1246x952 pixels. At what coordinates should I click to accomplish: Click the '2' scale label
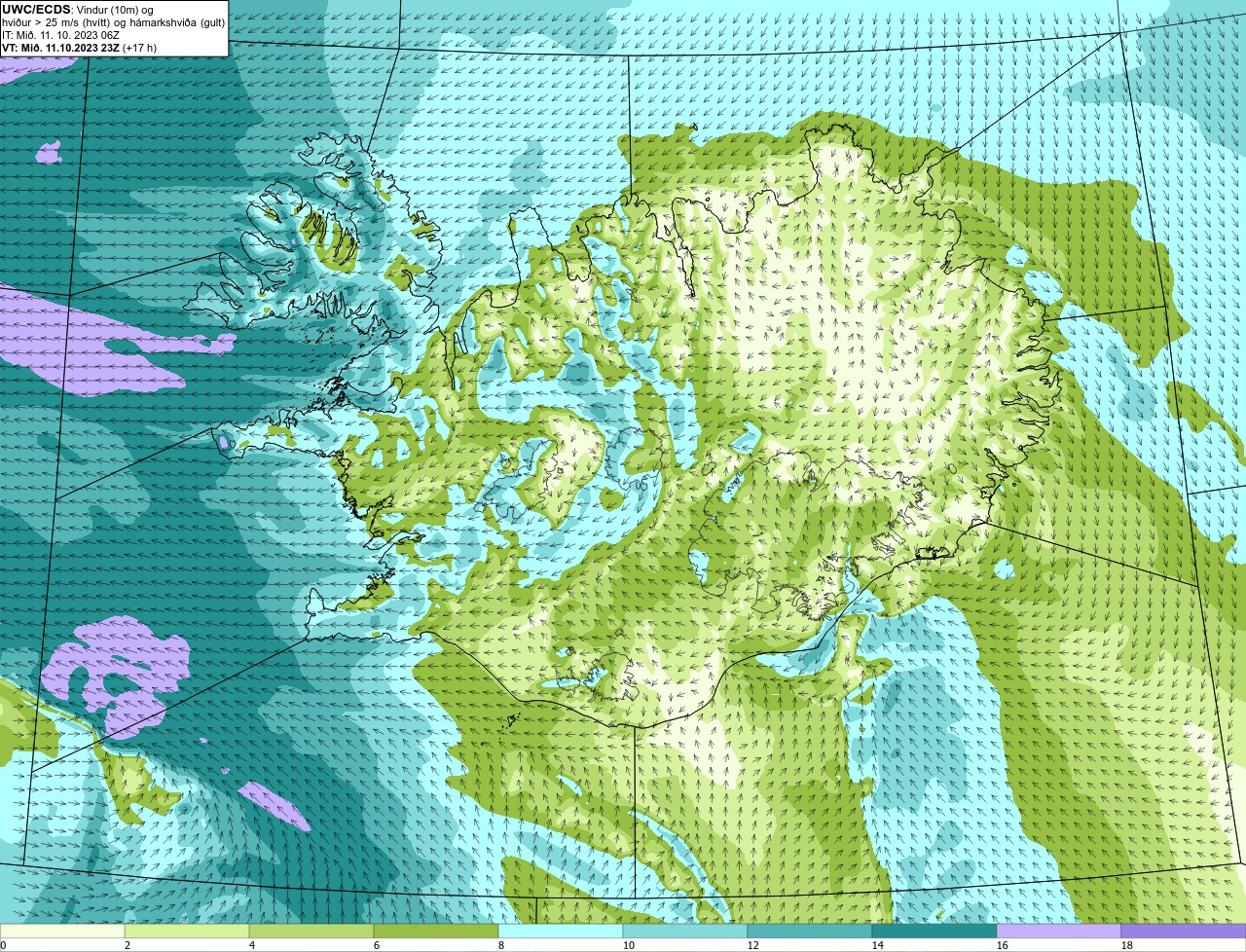click(x=128, y=945)
